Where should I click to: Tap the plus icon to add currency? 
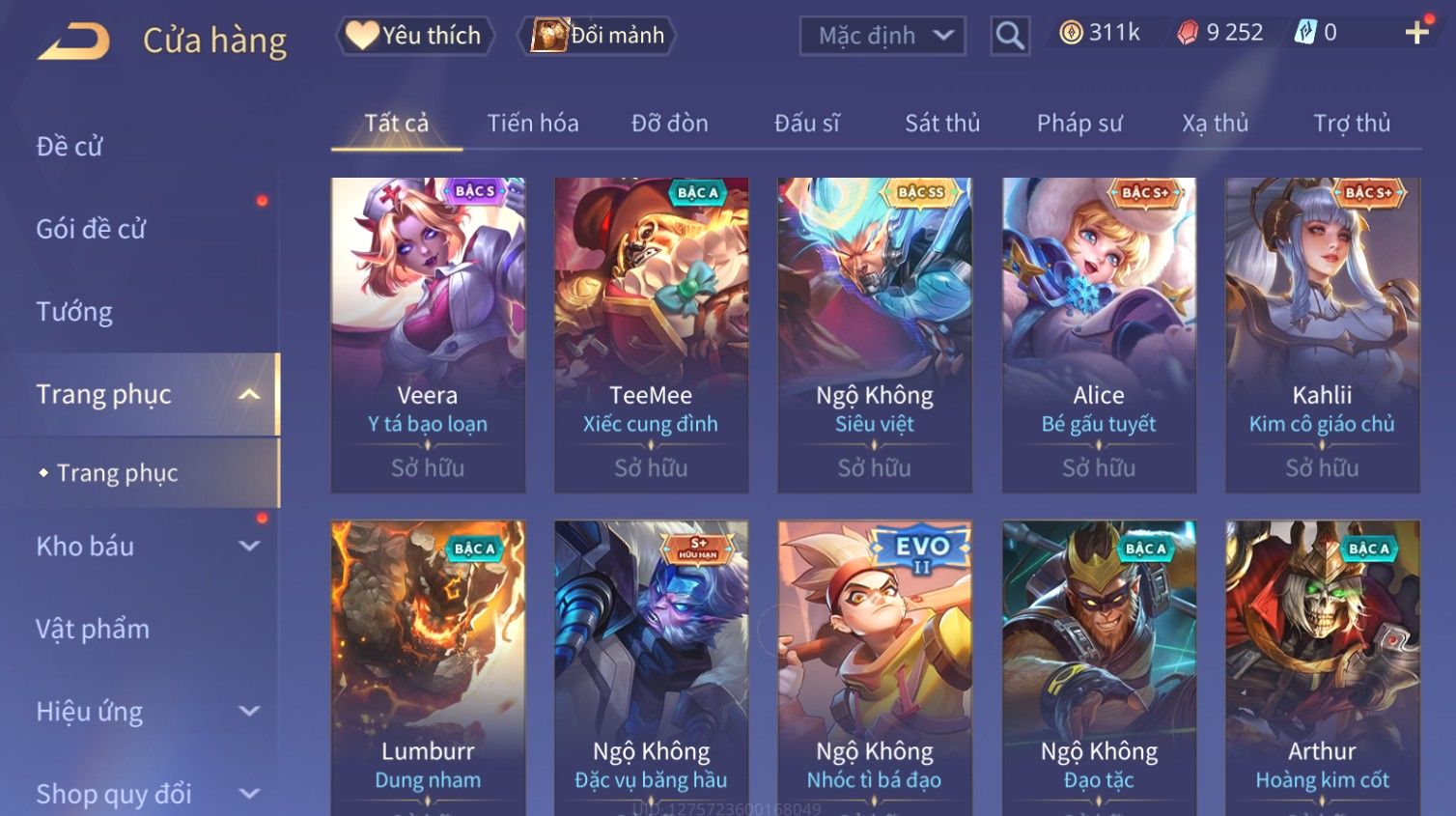(1416, 33)
